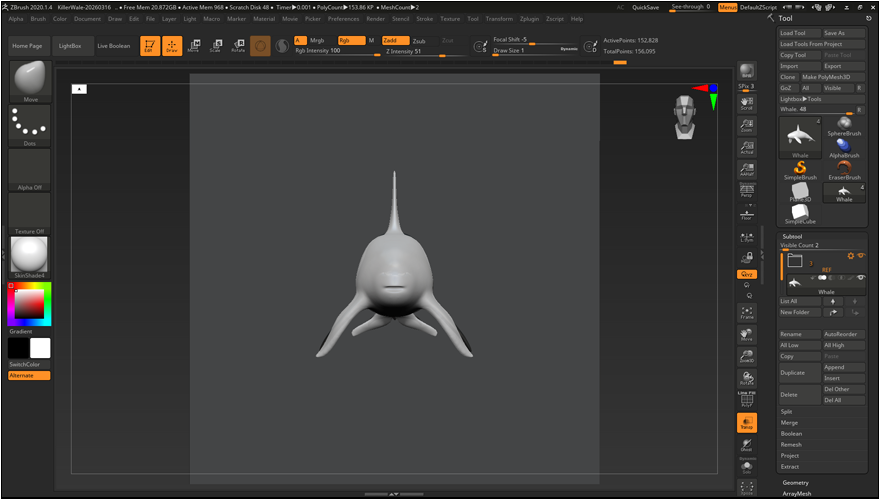Activate Edit mode button

[149, 46]
